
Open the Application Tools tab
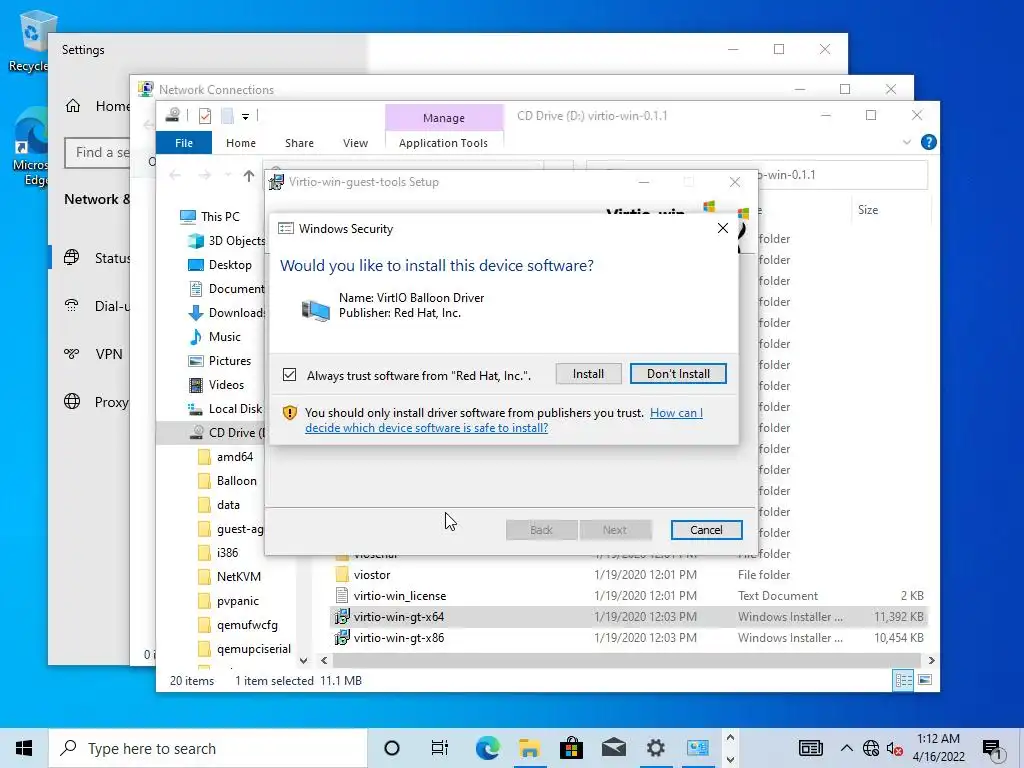pos(443,143)
